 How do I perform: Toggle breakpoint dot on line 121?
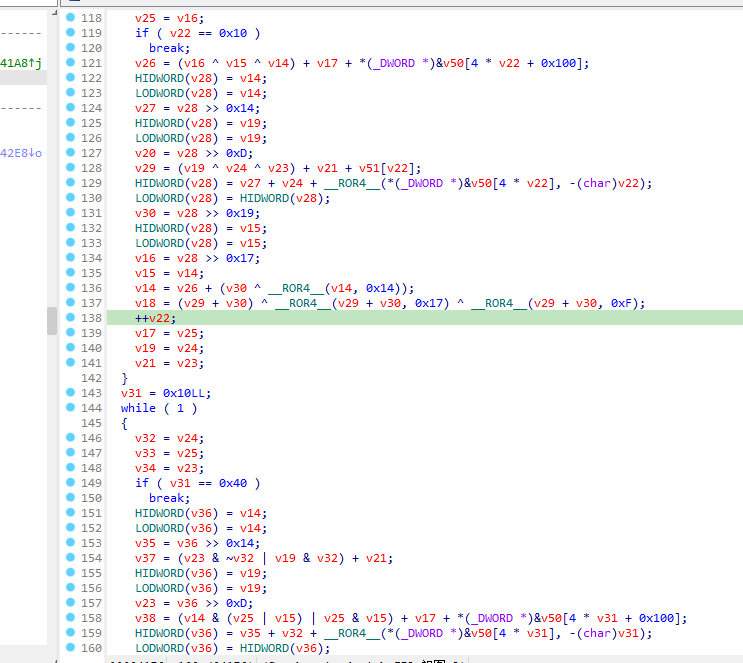coord(71,63)
